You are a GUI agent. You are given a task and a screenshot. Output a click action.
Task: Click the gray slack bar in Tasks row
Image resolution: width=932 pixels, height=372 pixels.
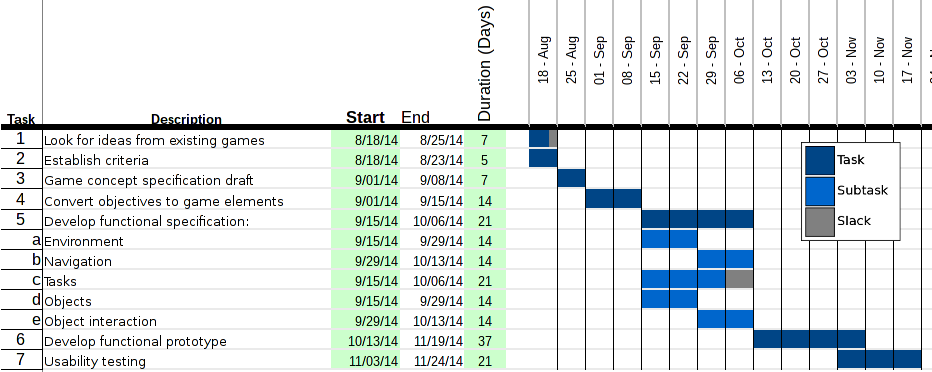[x=739, y=279]
